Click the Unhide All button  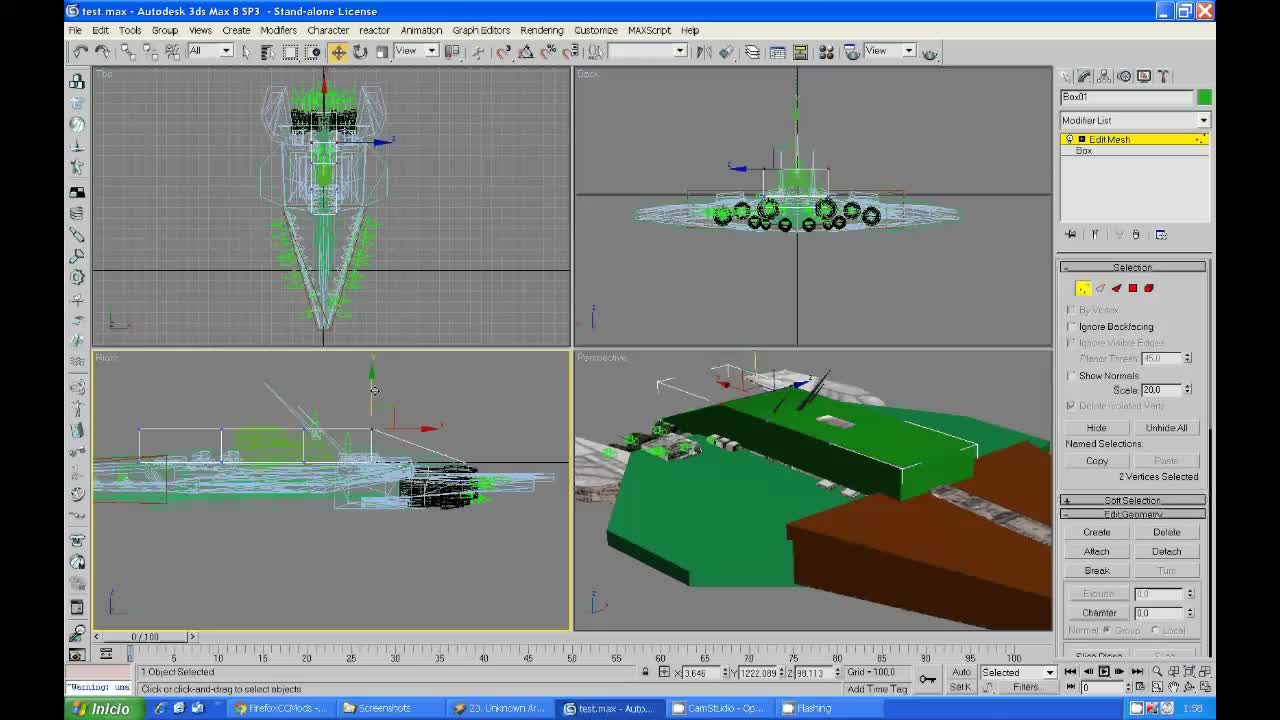pyautogui.click(x=1166, y=428)
